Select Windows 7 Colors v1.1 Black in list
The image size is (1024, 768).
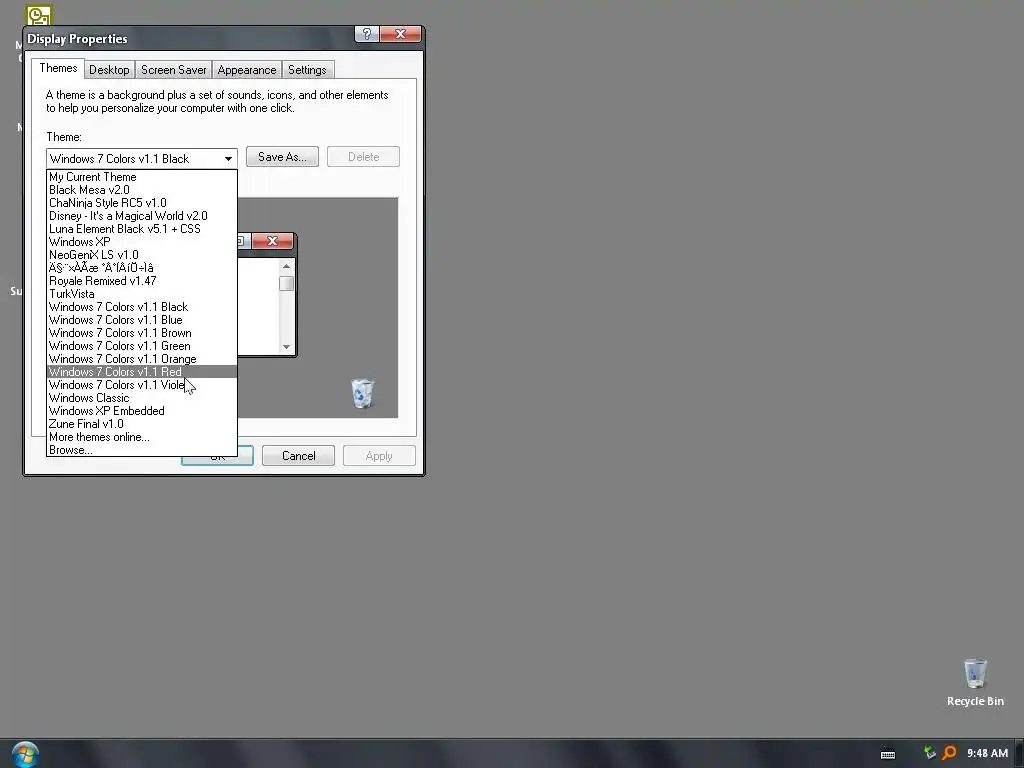[142, 307]
